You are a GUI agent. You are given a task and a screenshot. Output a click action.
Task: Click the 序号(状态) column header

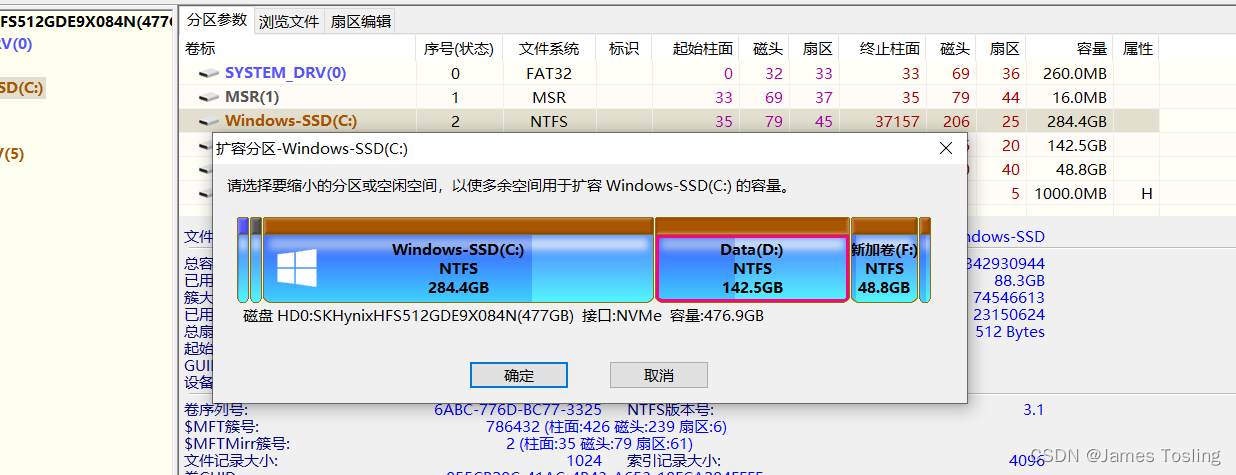click(x=458, y=49)
